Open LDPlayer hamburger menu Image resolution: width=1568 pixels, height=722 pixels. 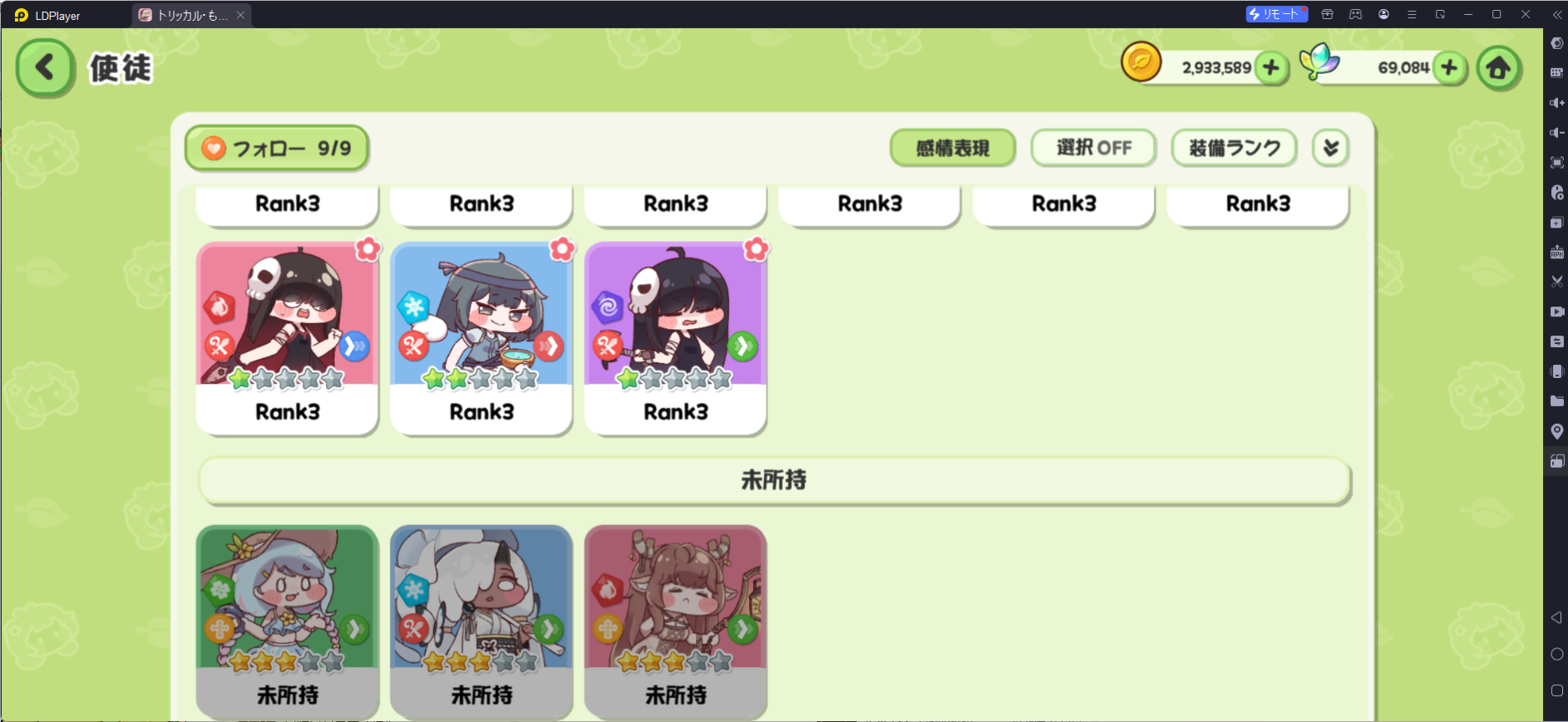1412,14
